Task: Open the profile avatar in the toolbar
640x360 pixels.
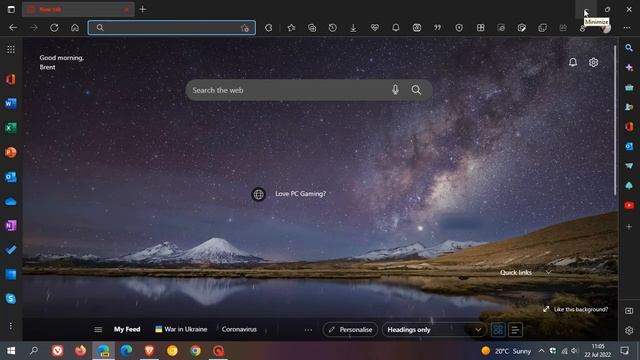Action: (607, 28)
